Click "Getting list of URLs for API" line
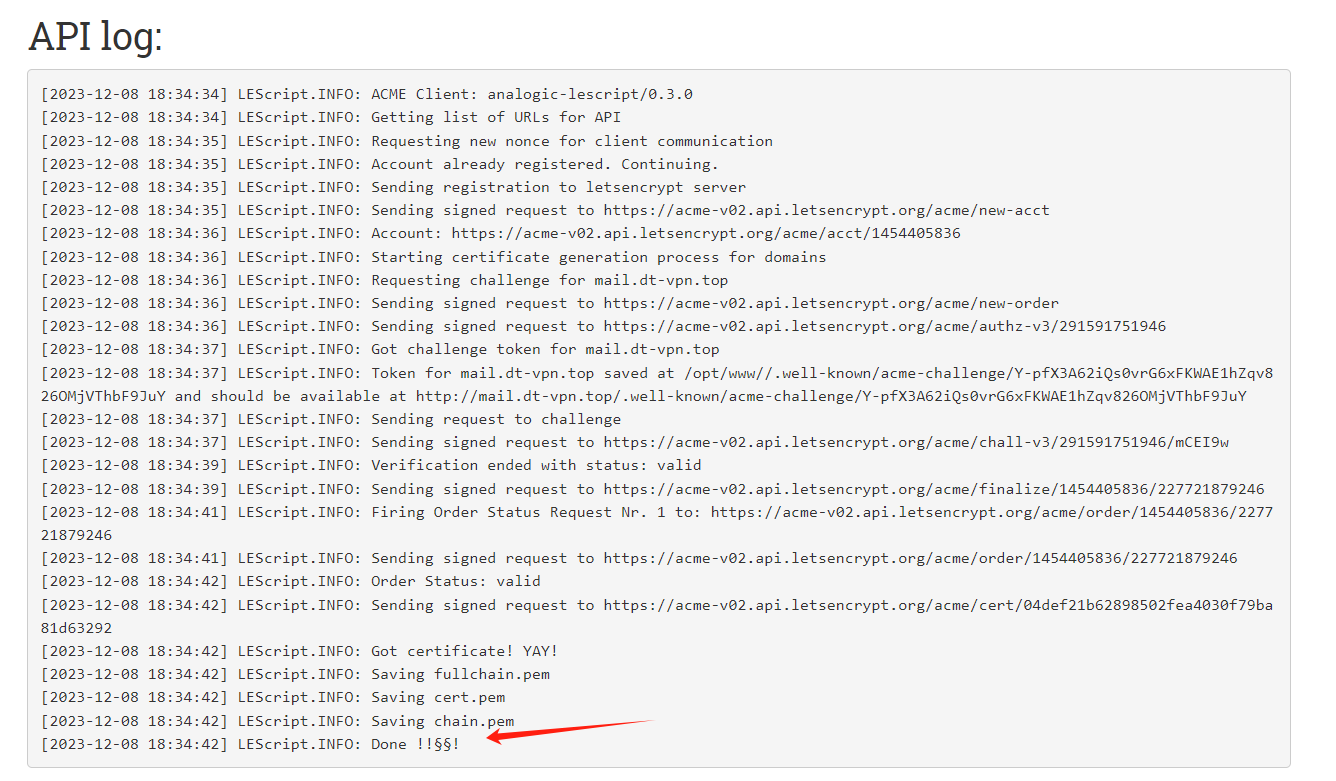The image size is (1336, 781). pos(496,117)
